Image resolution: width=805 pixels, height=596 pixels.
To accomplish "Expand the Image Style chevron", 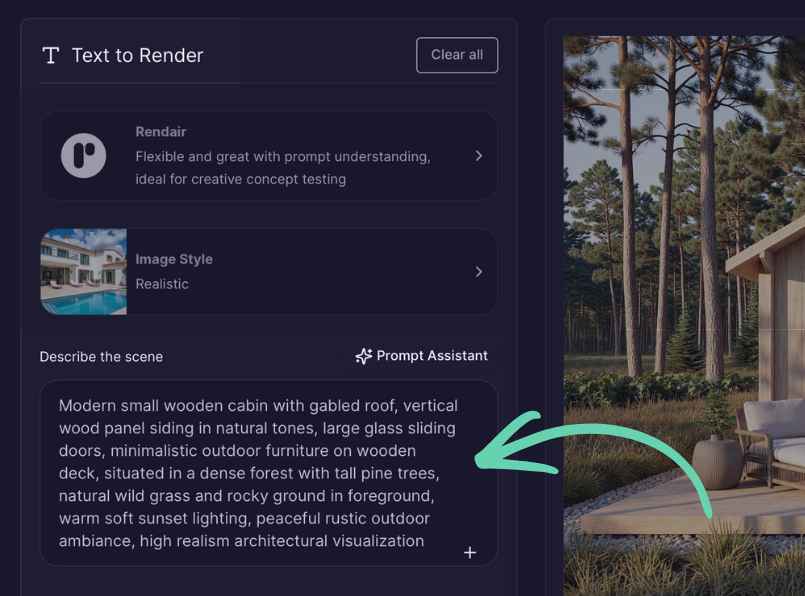I will click(x=478, y=272).
